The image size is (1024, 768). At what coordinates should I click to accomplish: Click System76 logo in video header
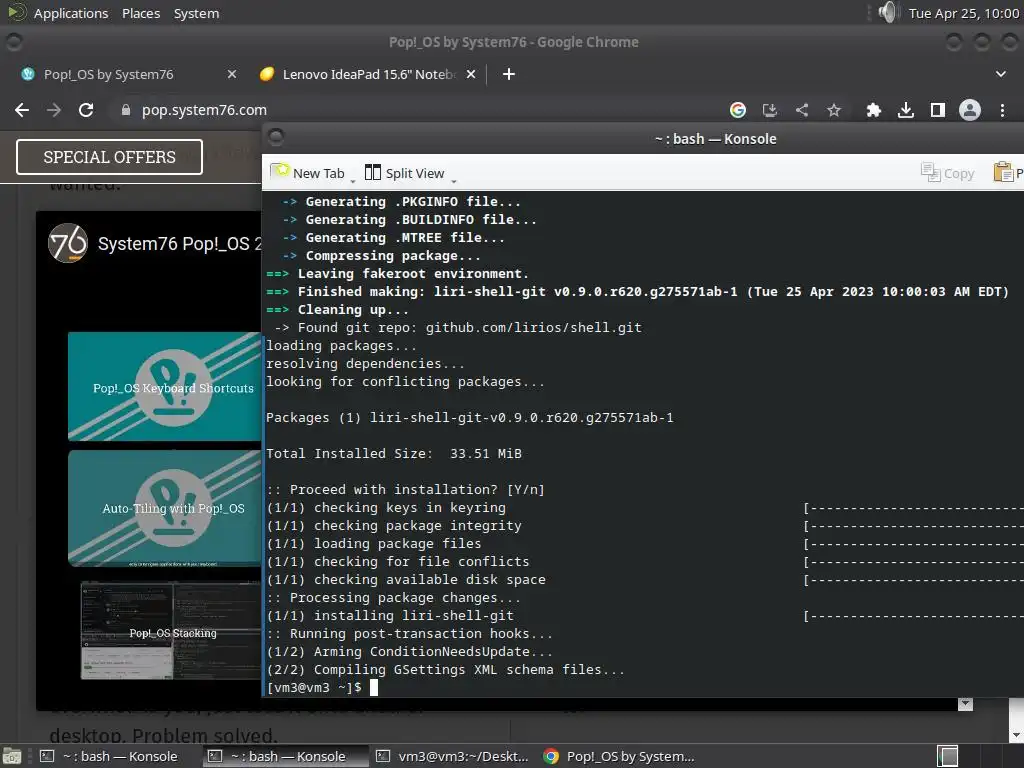pyautogui.click(x=68, y=244)
